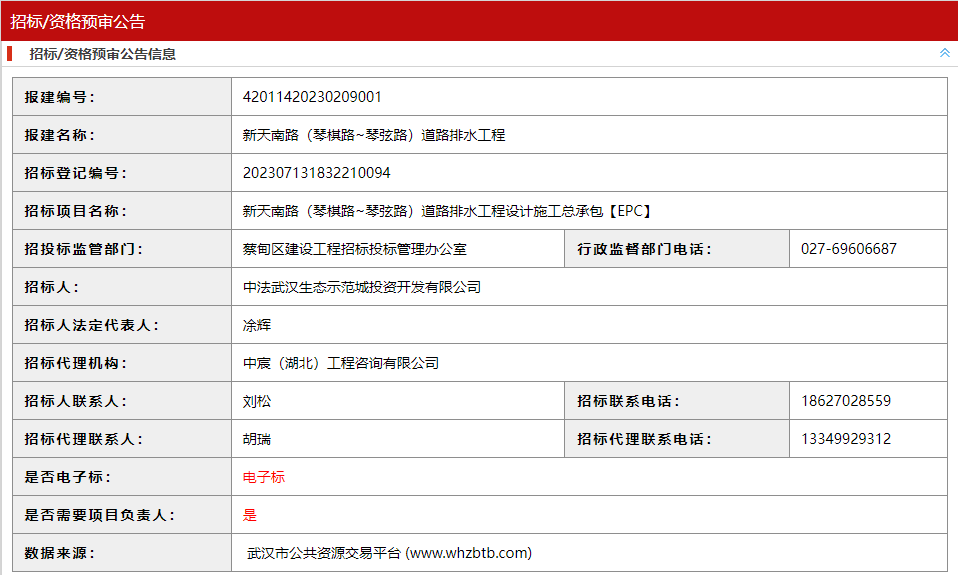Screen dimensions: 958x575
Task: Select agent contact name 胡瑞
Action: click(x=257, y=439)
